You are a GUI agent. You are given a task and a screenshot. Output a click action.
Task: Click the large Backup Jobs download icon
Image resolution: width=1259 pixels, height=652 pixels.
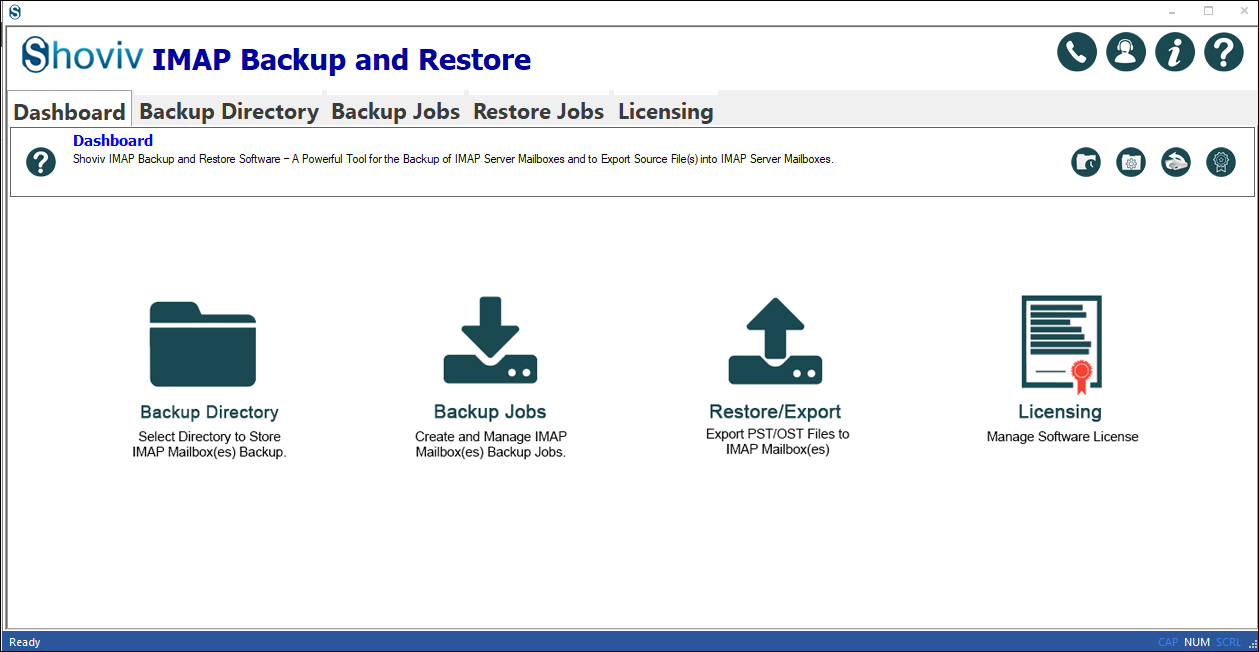click(490, 340)
